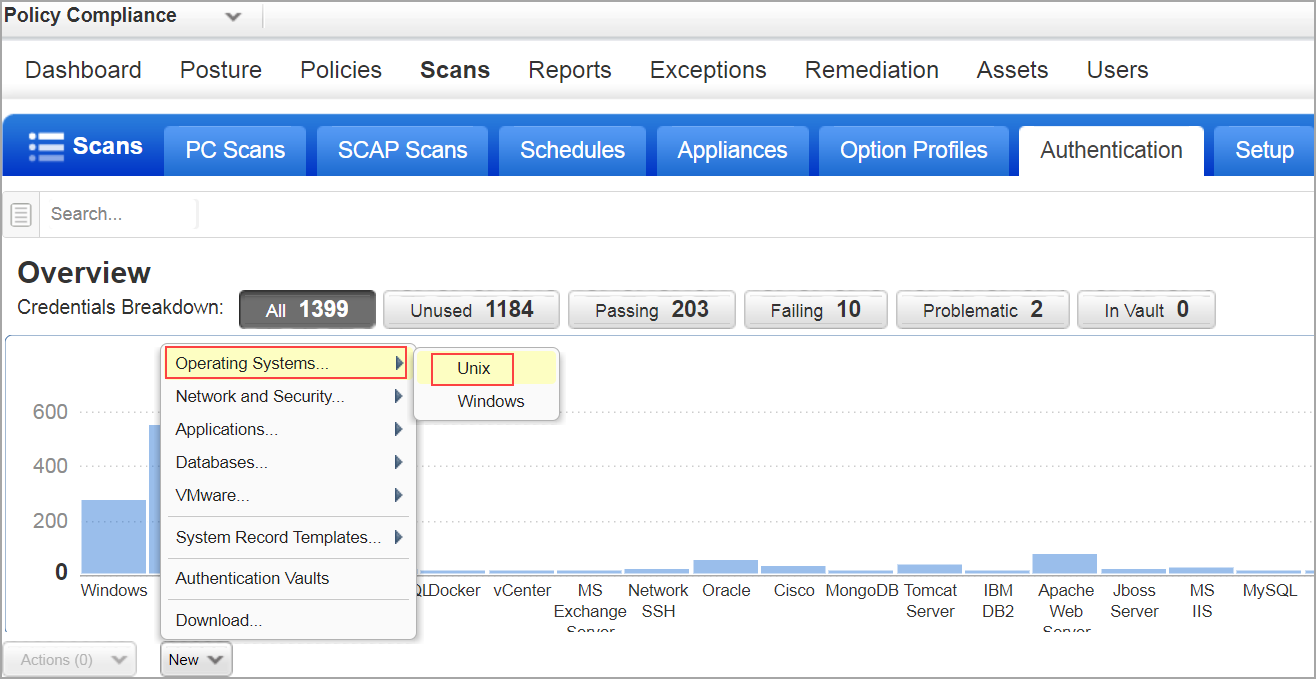The image size is (1316, 679).
Task: Expand the System Record Templates submenu
Action: (x=288, y=537)
